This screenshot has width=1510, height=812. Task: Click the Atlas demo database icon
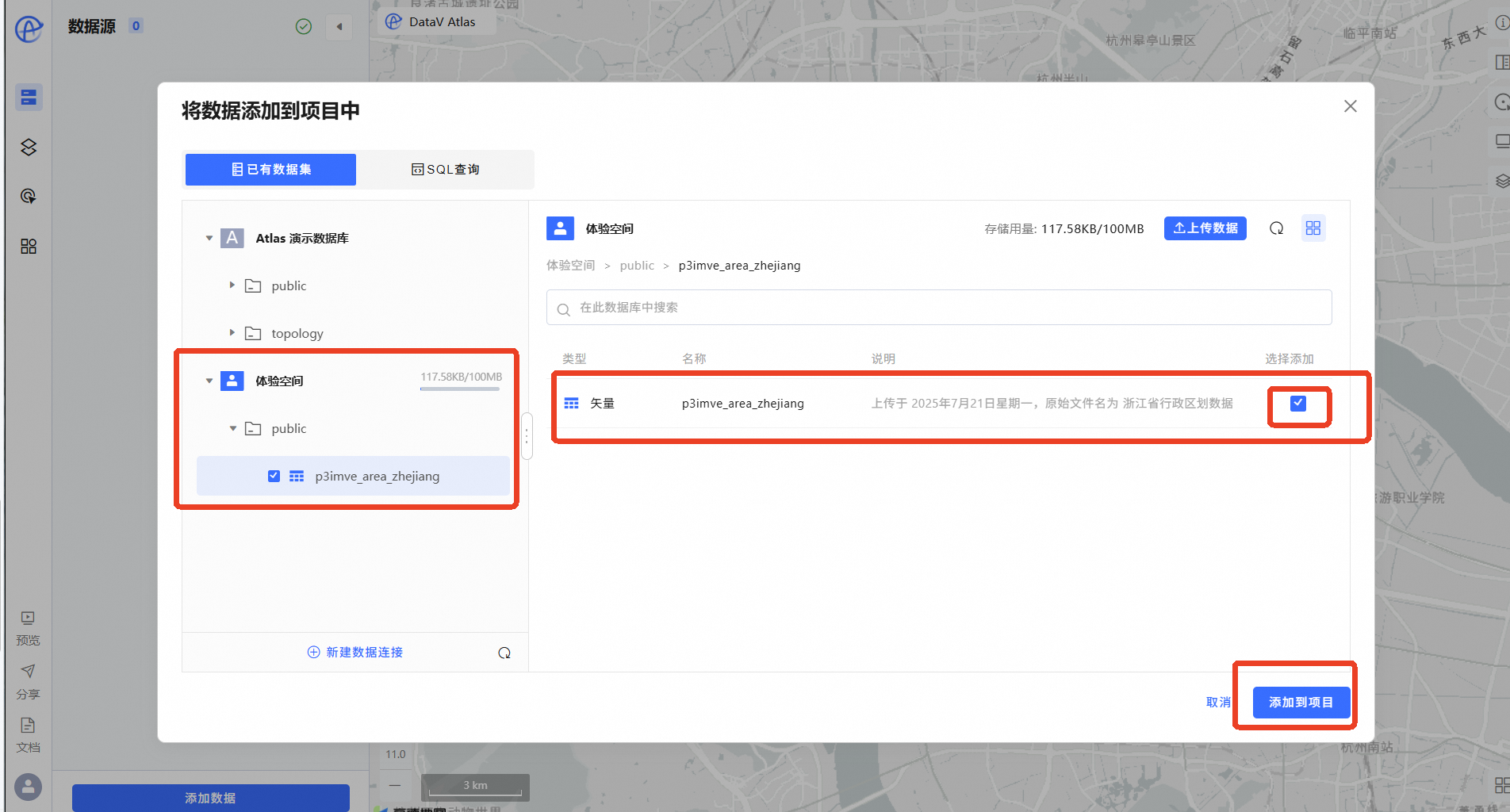pyautogui.click(x=232, y=238)
